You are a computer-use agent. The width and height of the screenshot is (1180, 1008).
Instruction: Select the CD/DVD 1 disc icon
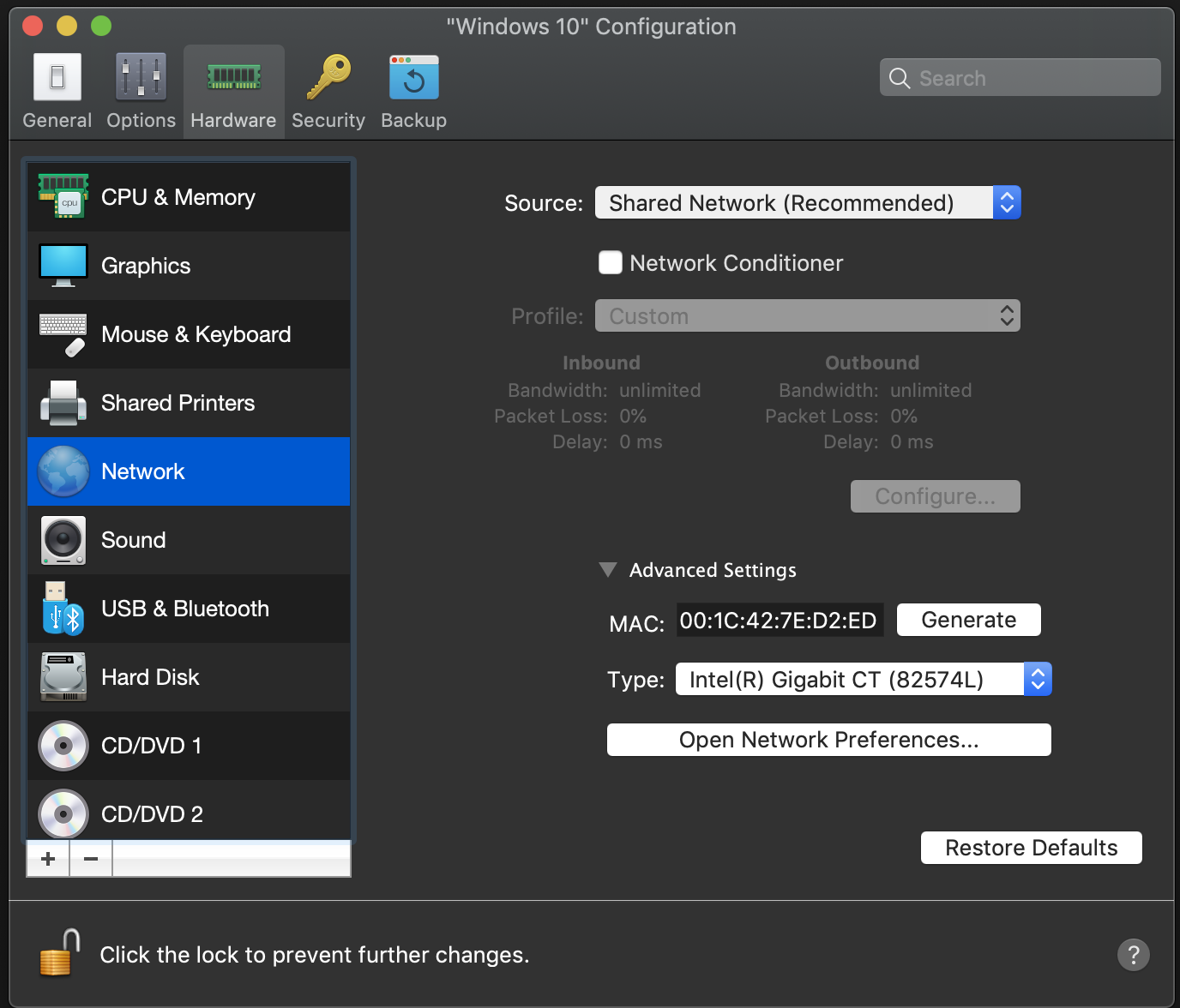[x=63, y=746]
